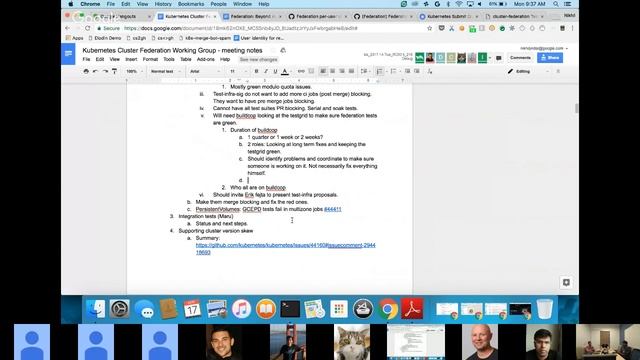Image resolution: width=640 pixels, height=360 pixels.
Task: Click the document vertical scrollbar
Action: [576, 108]
